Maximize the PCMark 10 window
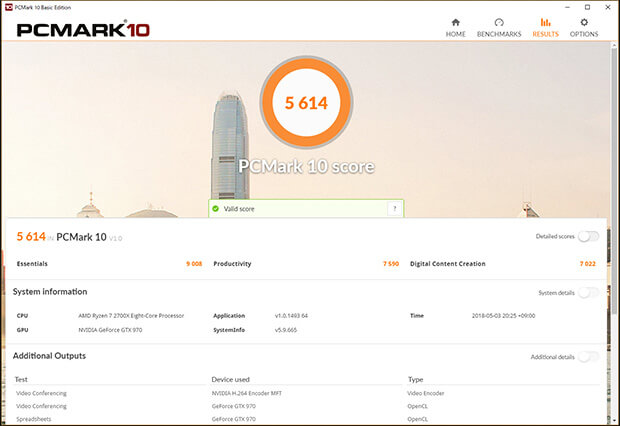This screenshot has height=426, width=620. pyautogui.click(x=588, y=7)
